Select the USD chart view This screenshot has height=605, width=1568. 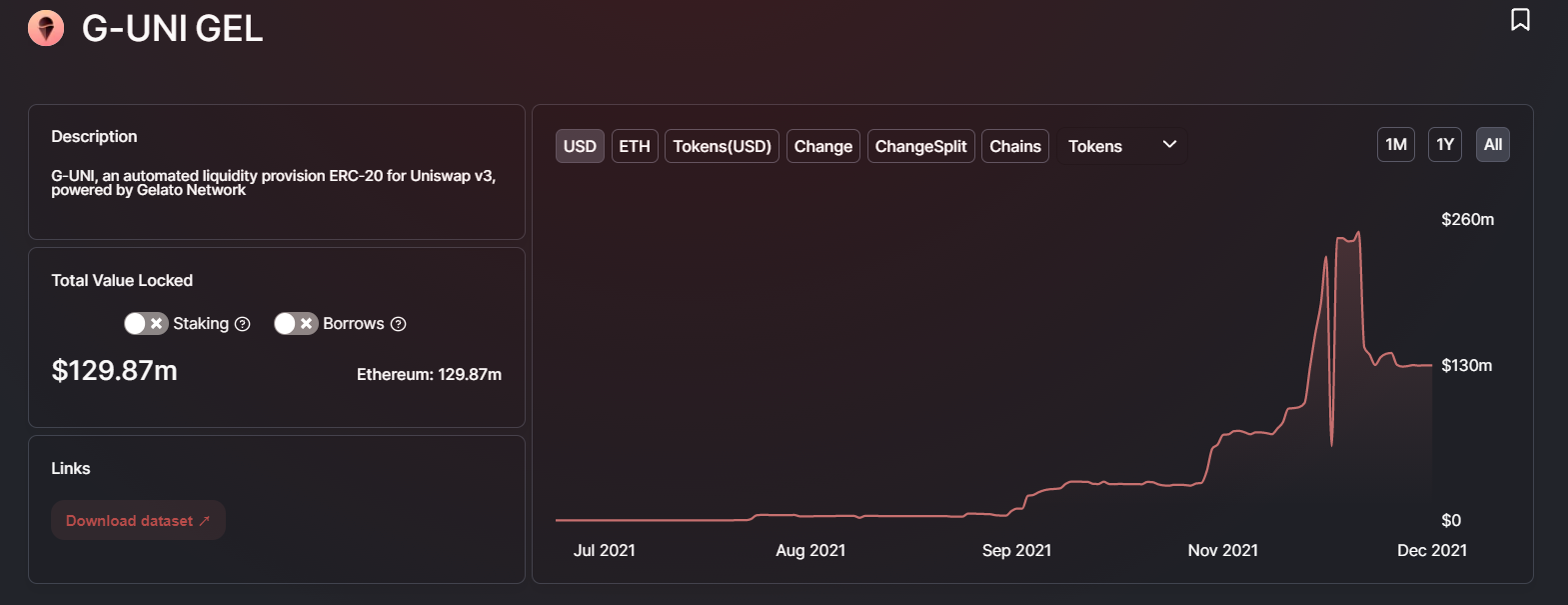click(x=580, y=146)
